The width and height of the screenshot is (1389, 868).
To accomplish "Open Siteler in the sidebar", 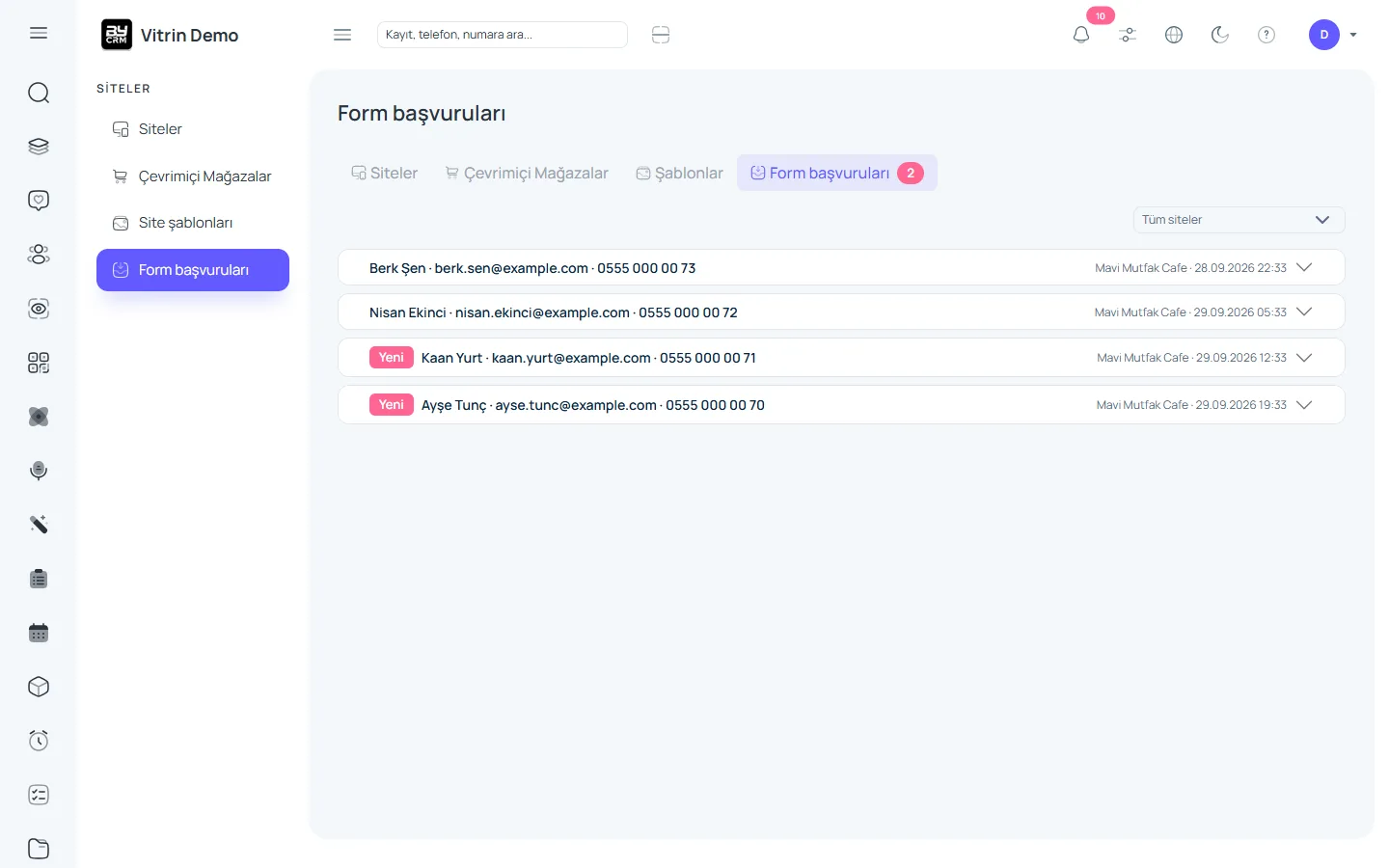I will click(x=193, y=129).
